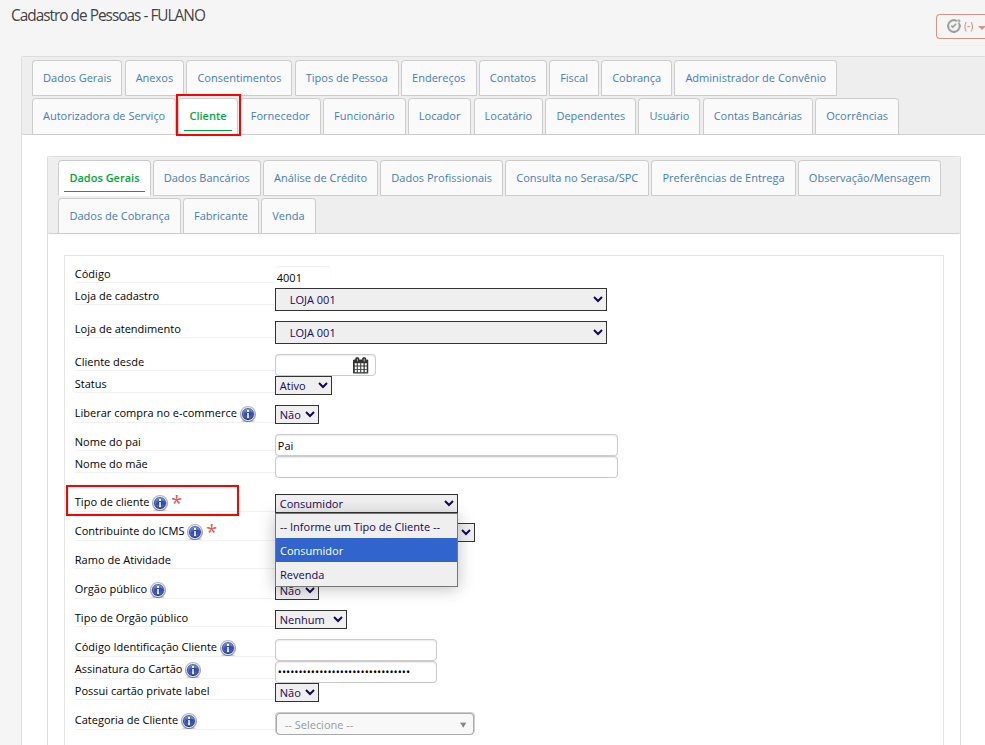This screenshot has height=745, width=985.
Task: Open the Locatário tab
Action: [508, 116]
